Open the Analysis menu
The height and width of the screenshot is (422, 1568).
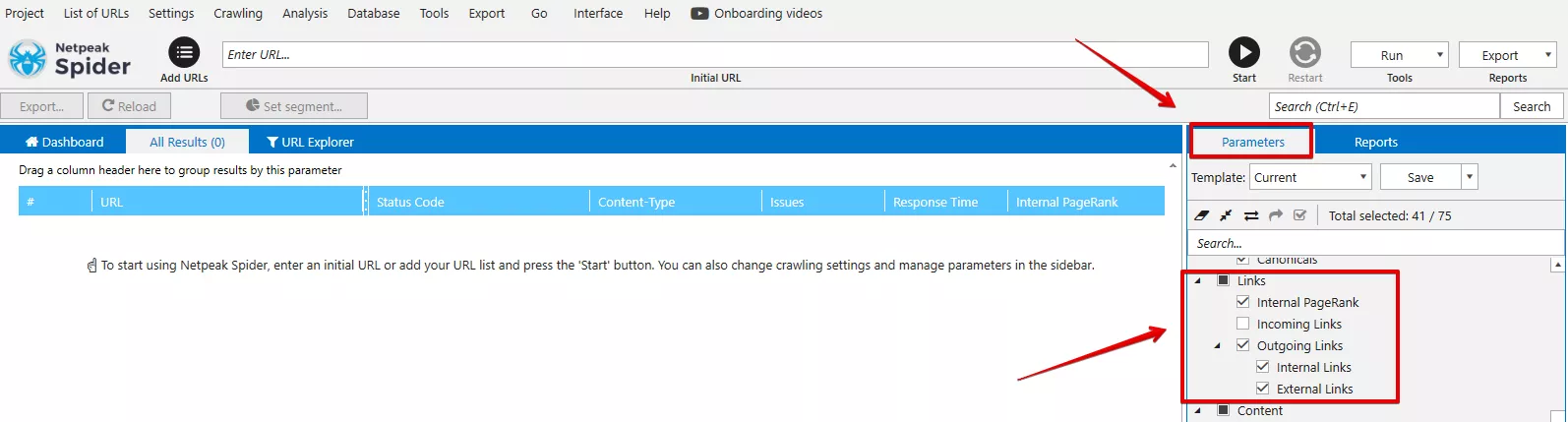click(305, 13)
